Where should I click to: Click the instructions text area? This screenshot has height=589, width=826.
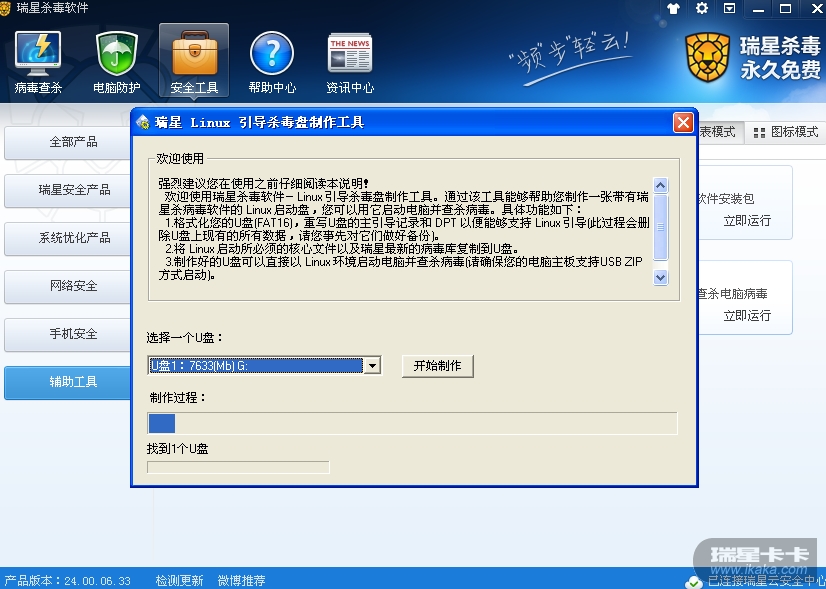[x=404, y=230]
